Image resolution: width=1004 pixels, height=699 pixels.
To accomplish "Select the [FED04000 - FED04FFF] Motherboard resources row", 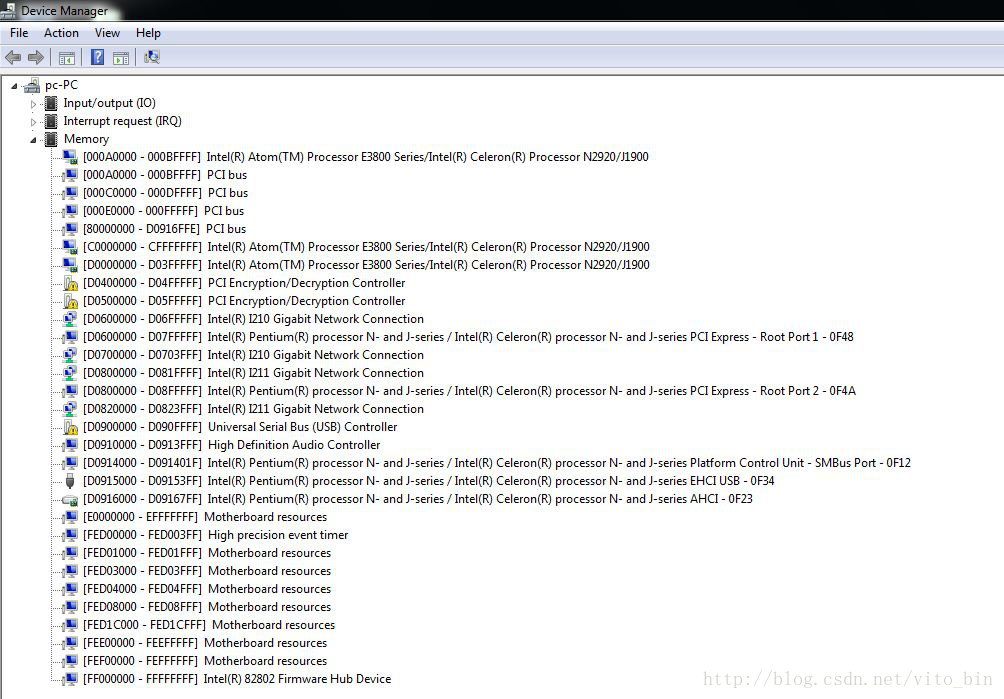I will point(207,589).
